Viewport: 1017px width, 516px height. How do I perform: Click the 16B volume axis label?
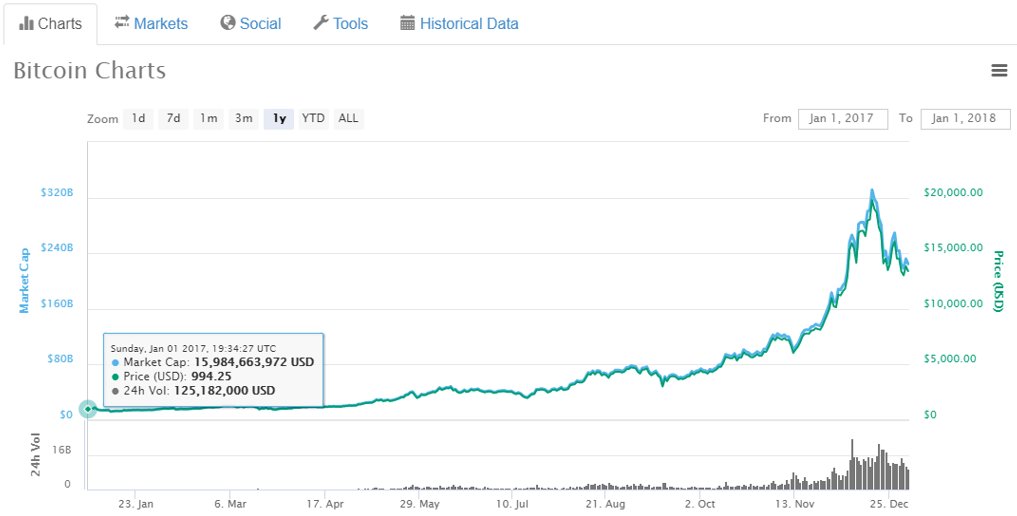[x=62, y=451]
